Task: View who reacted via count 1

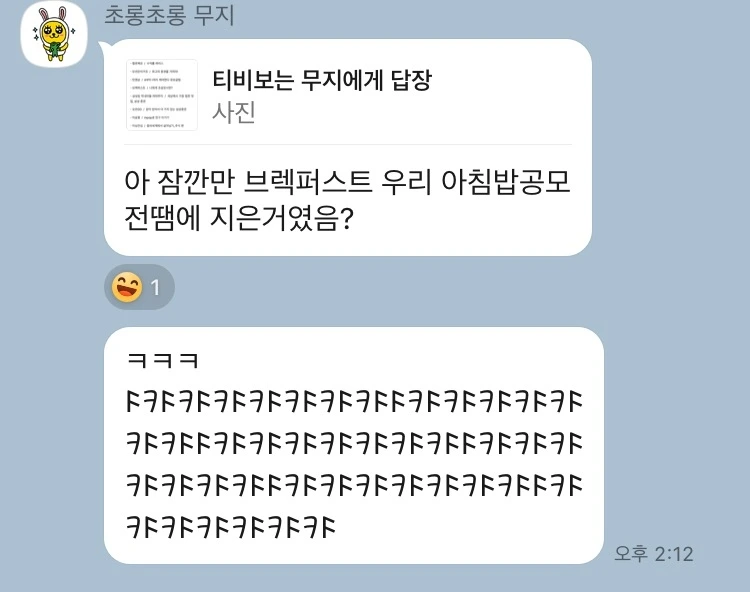Action: pyautogui.click(x=155, y=288)
